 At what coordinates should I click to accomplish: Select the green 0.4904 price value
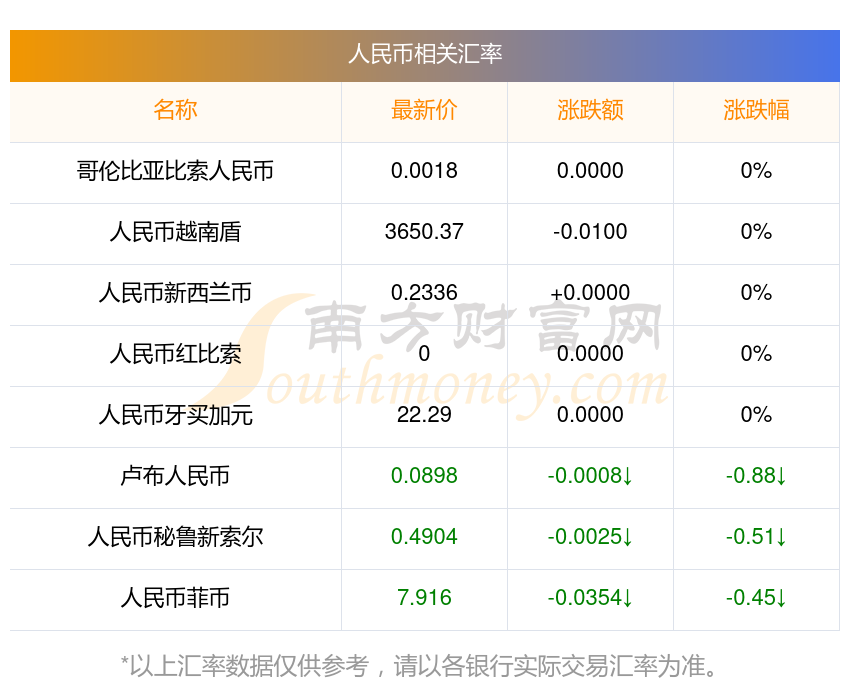coord(424,537)
